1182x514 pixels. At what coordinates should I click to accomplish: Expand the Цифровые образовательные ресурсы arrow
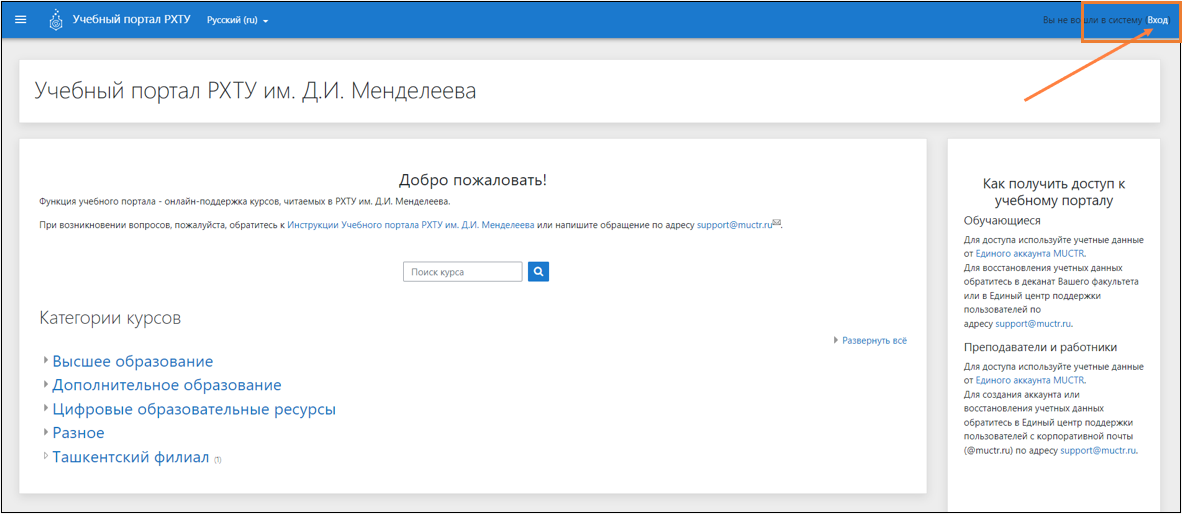tap(46, 409)
